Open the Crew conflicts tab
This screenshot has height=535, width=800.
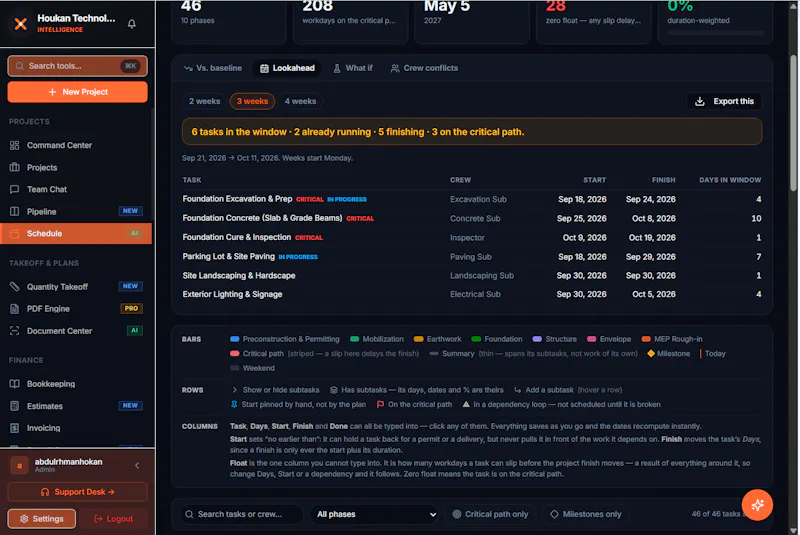[424, 68]
